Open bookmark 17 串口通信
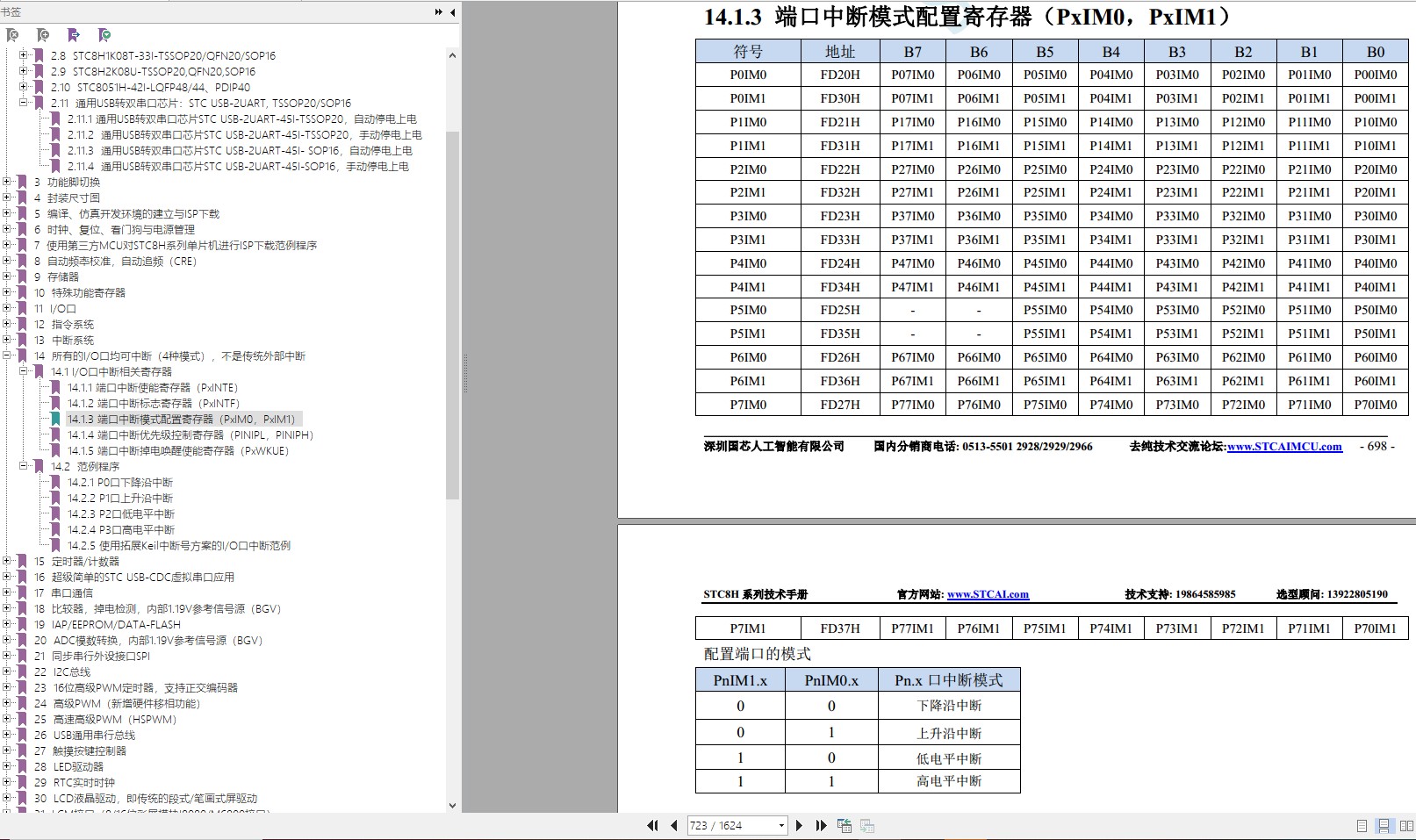This screenshot has width=1416, height=840. pos(63,592)
